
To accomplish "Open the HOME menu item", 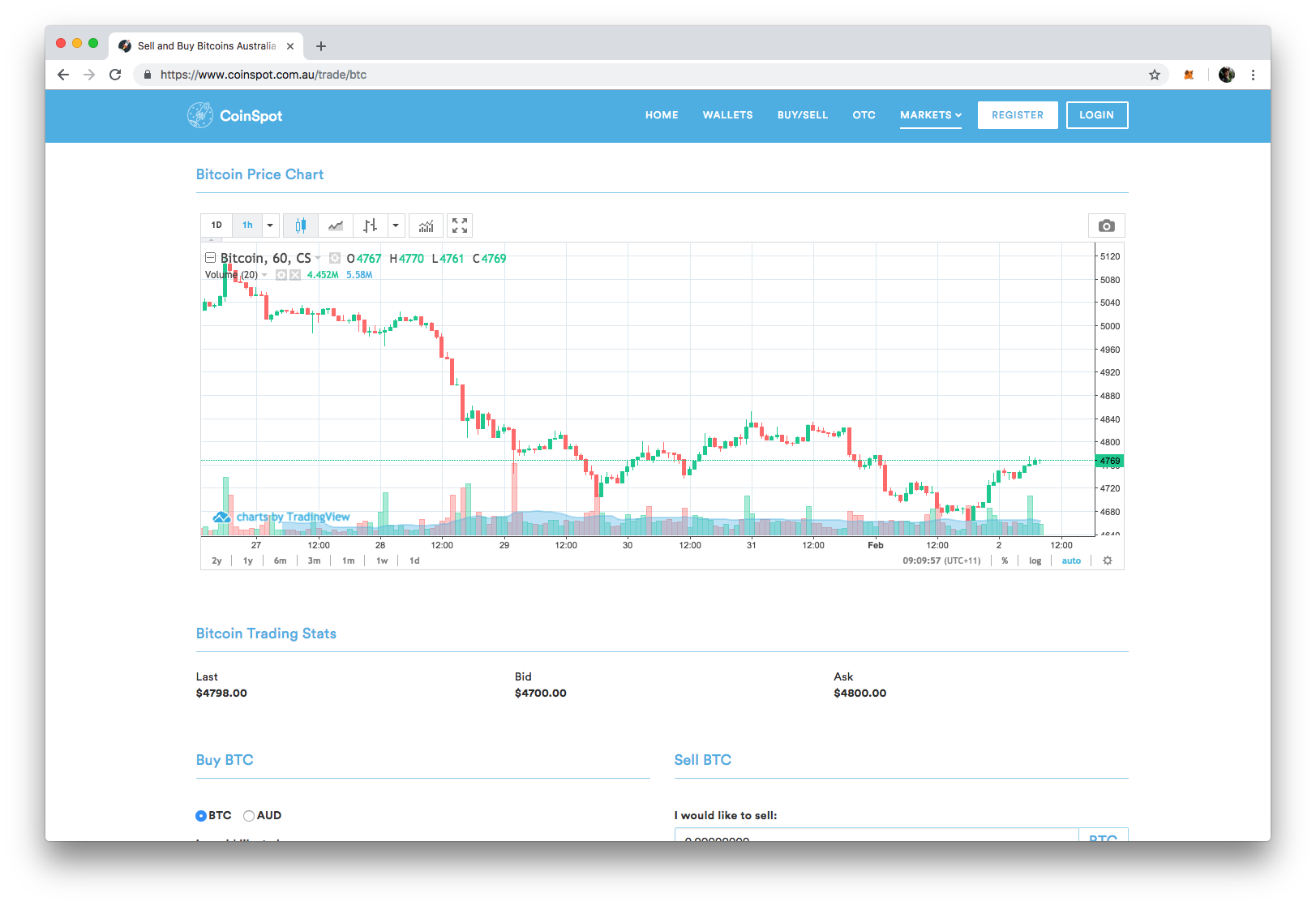I will 662,115.
